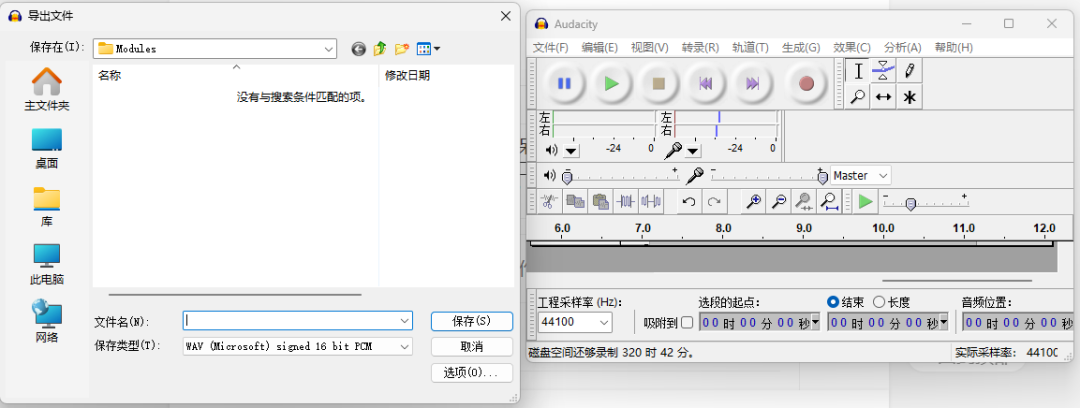Redo the last undone action
The image size is (1080, 408).
point(714,201)
